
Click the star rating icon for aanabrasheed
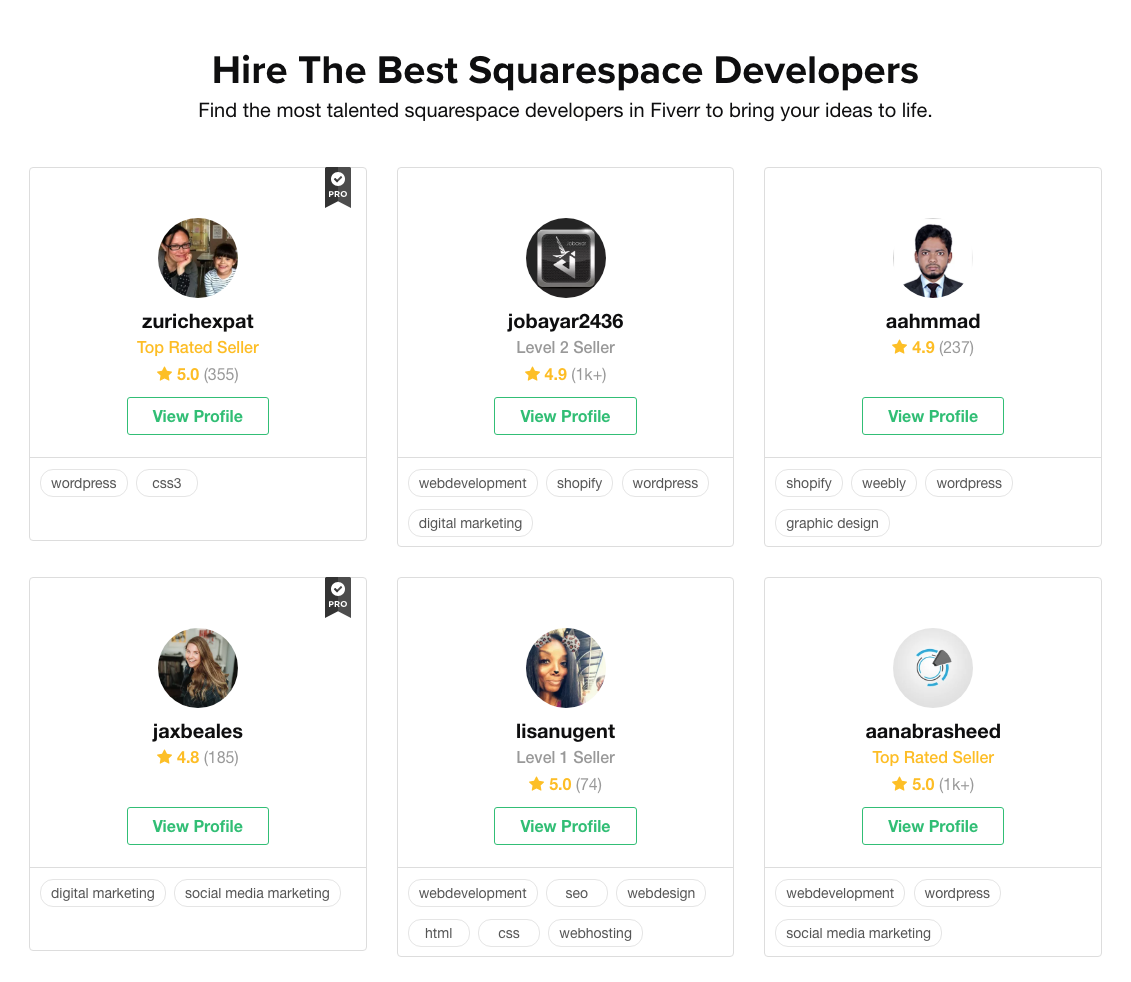point(899,784)
